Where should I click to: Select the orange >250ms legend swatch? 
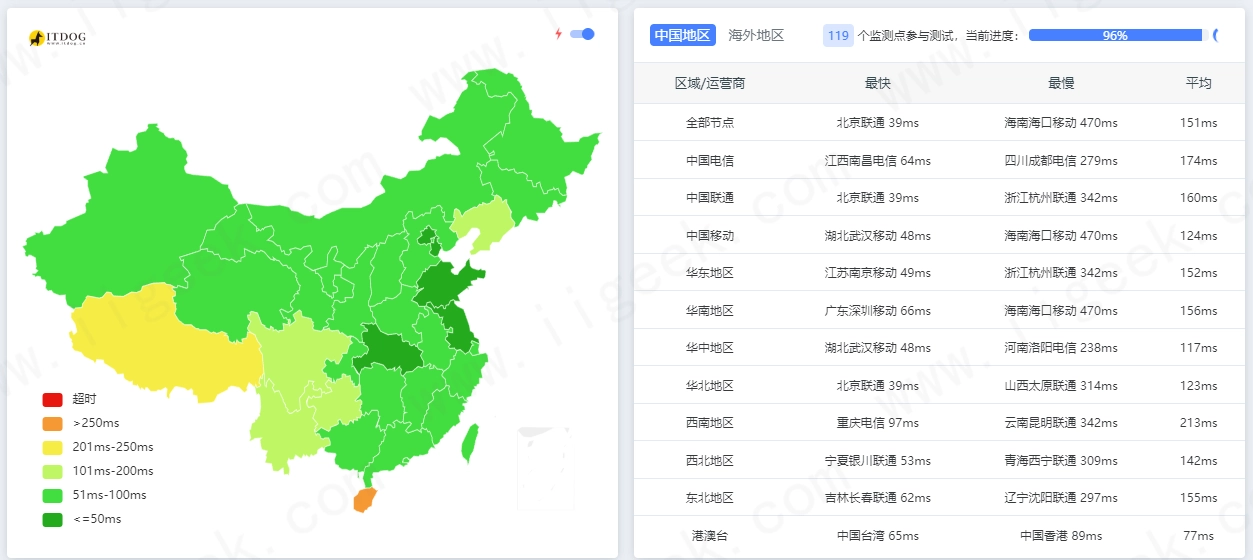pyautogui.click(x=52, y=423)
